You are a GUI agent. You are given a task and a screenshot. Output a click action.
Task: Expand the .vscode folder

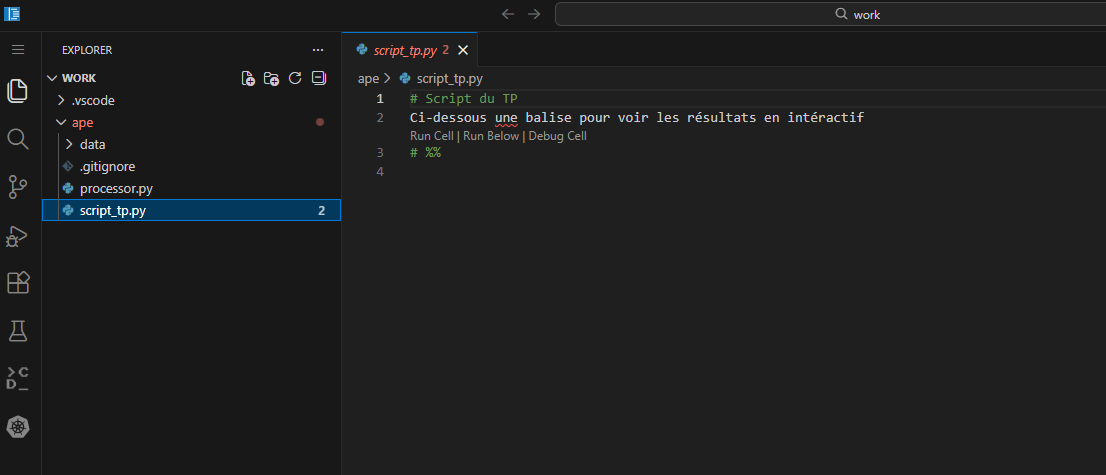coord(93,100)
